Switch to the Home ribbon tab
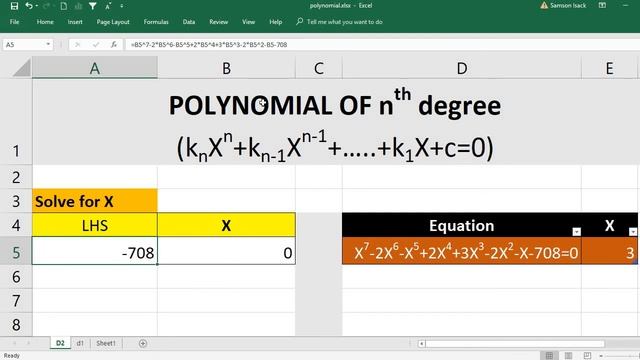This screenshot has height=360, width=640. point(45,22)
